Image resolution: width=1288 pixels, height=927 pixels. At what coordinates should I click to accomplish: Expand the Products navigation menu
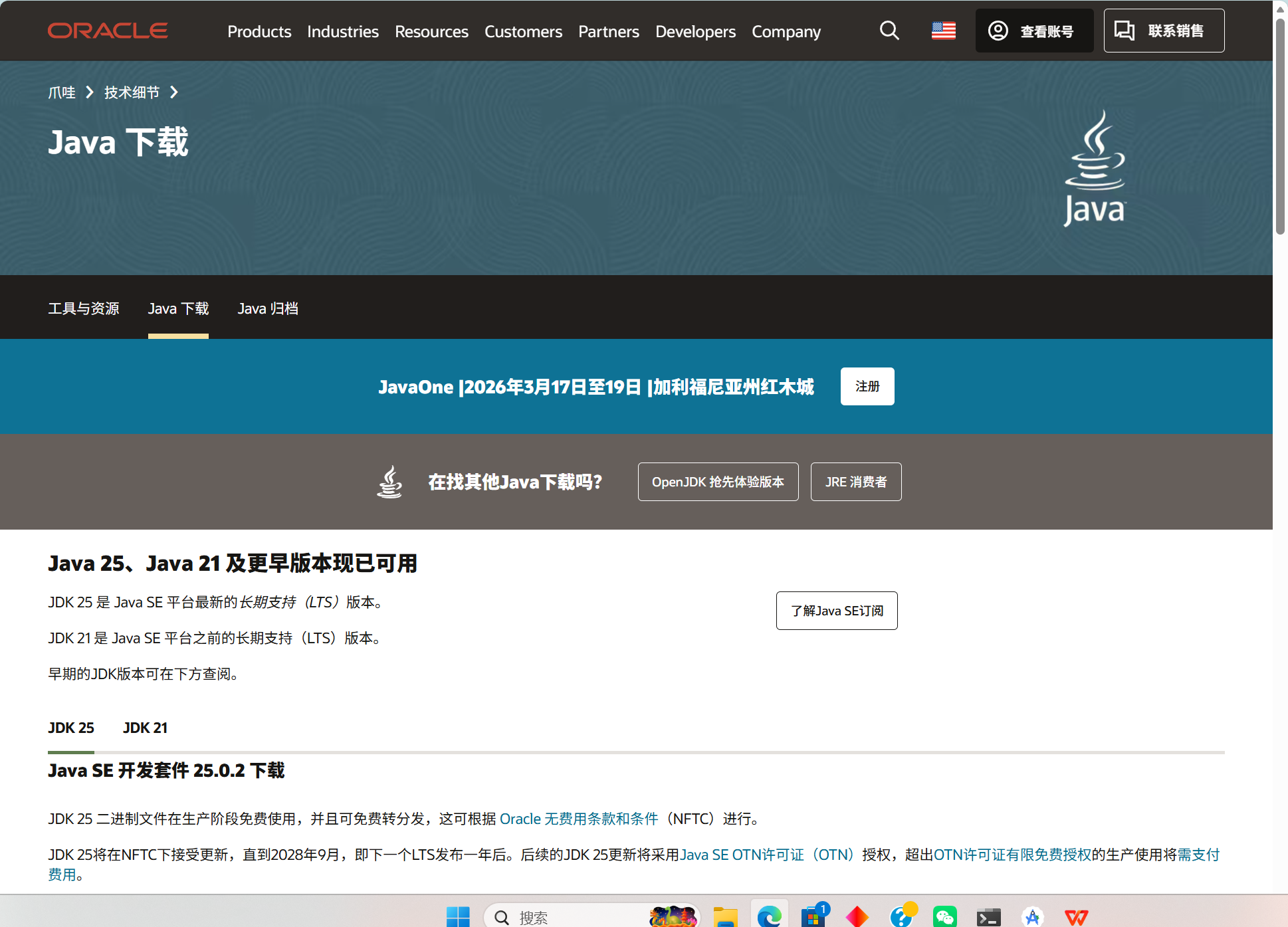[x=259, y=31]
